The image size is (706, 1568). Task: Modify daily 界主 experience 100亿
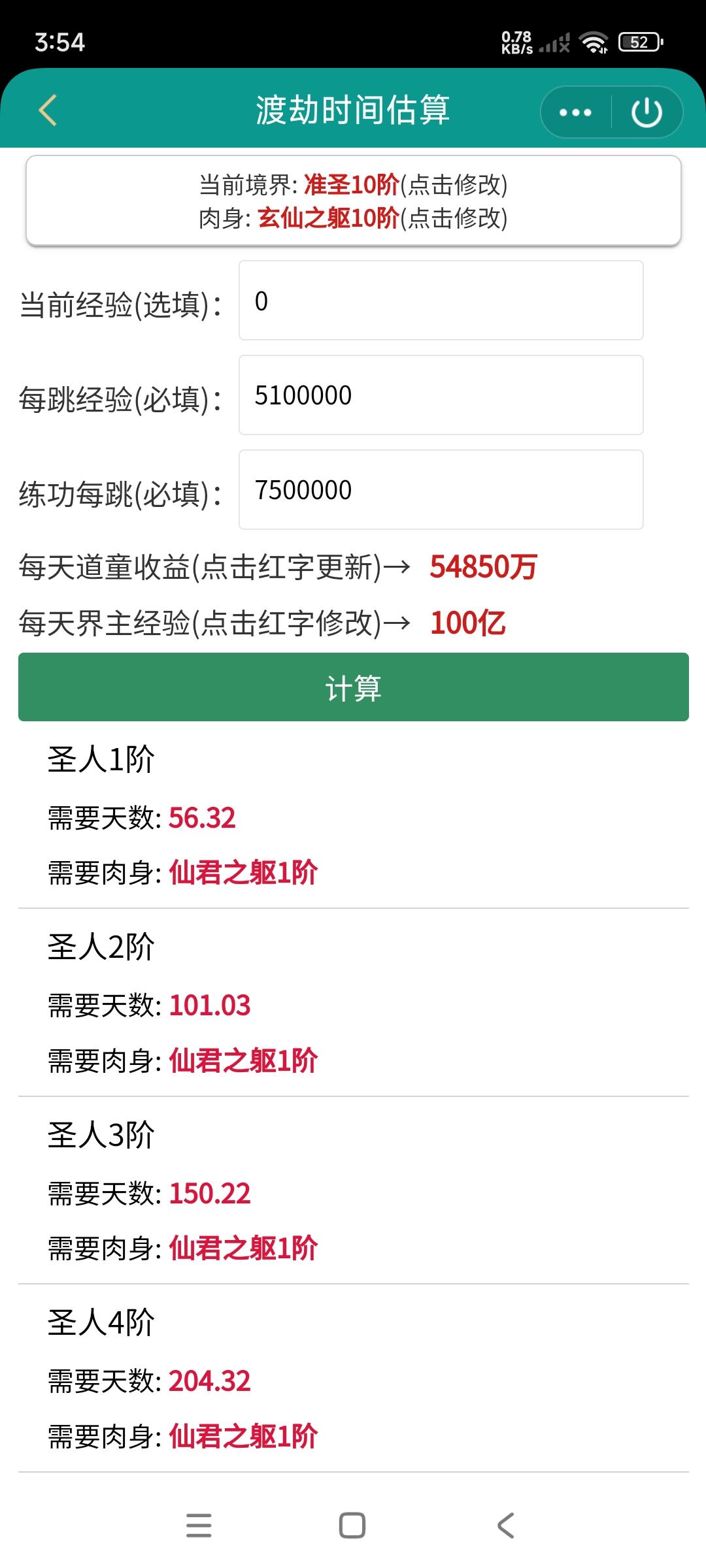click(x=468, y=623)
